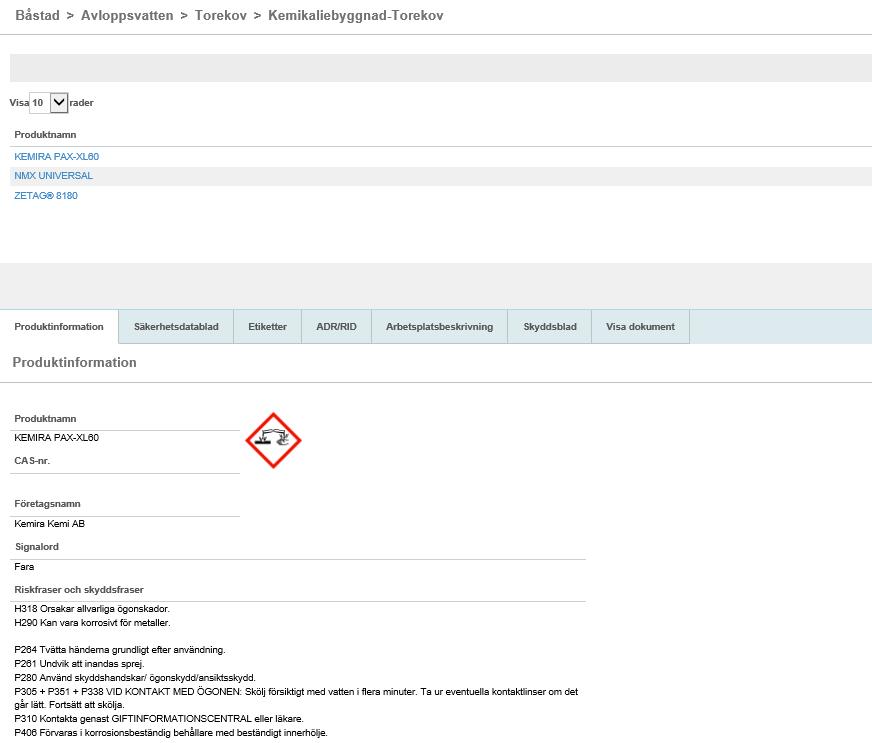Click the Produktinformation section heading

75,363
